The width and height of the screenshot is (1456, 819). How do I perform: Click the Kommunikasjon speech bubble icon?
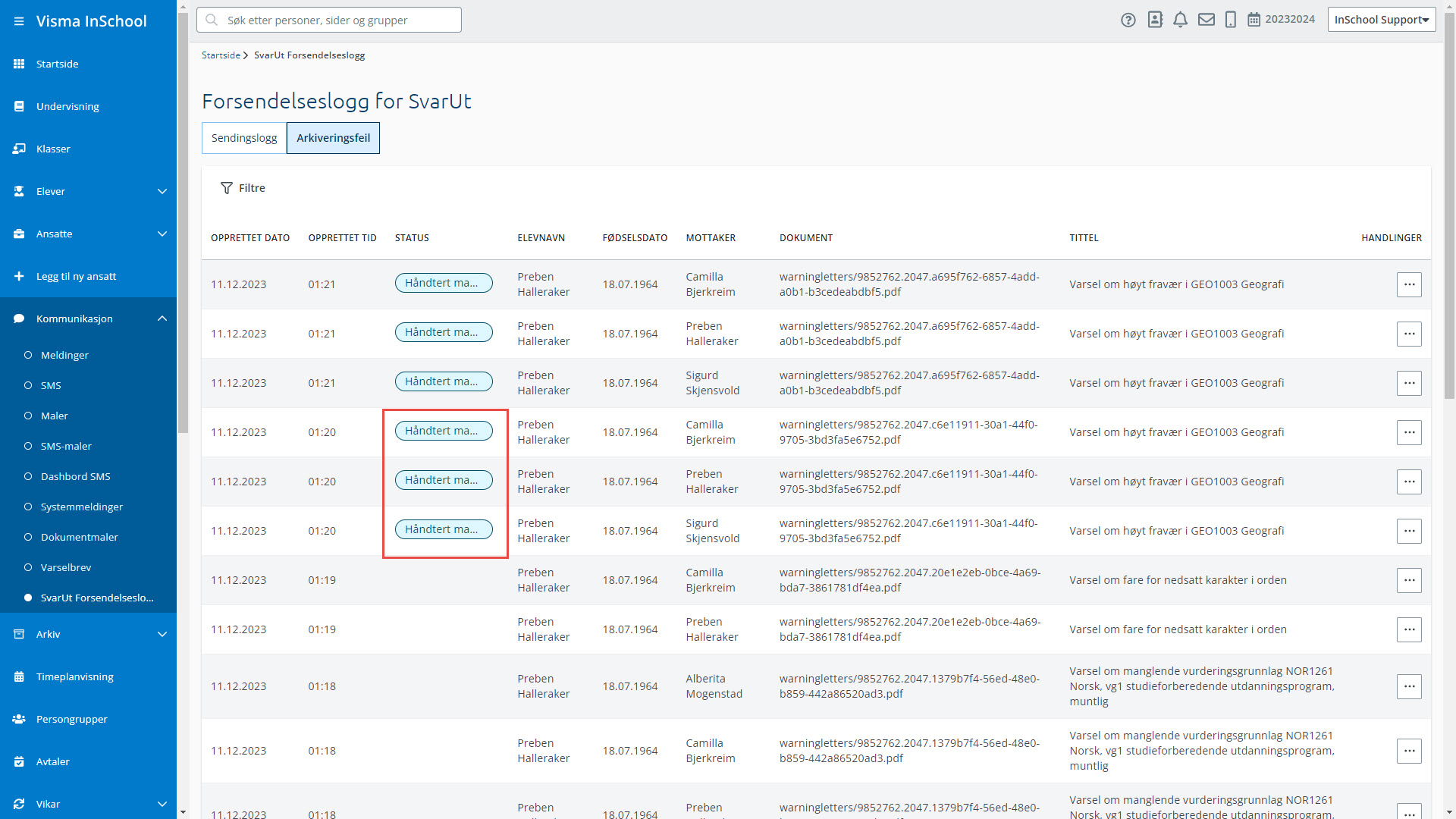click(19, 318)
